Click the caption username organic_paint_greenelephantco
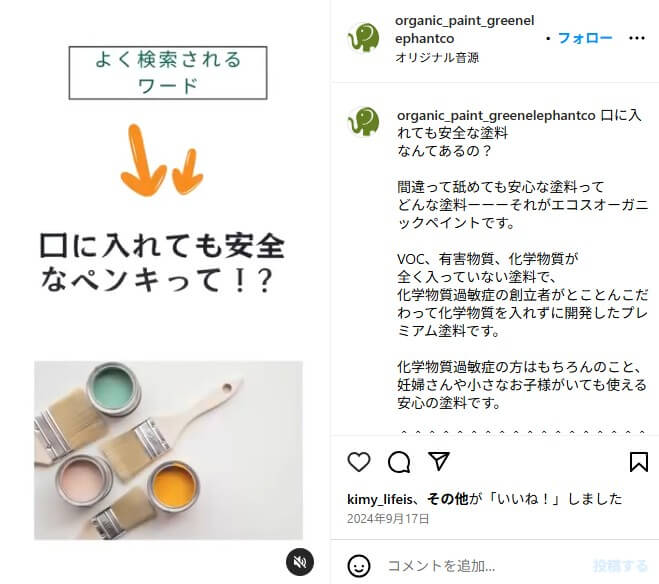This screenshot has width=659, height=584. [496, 116]
